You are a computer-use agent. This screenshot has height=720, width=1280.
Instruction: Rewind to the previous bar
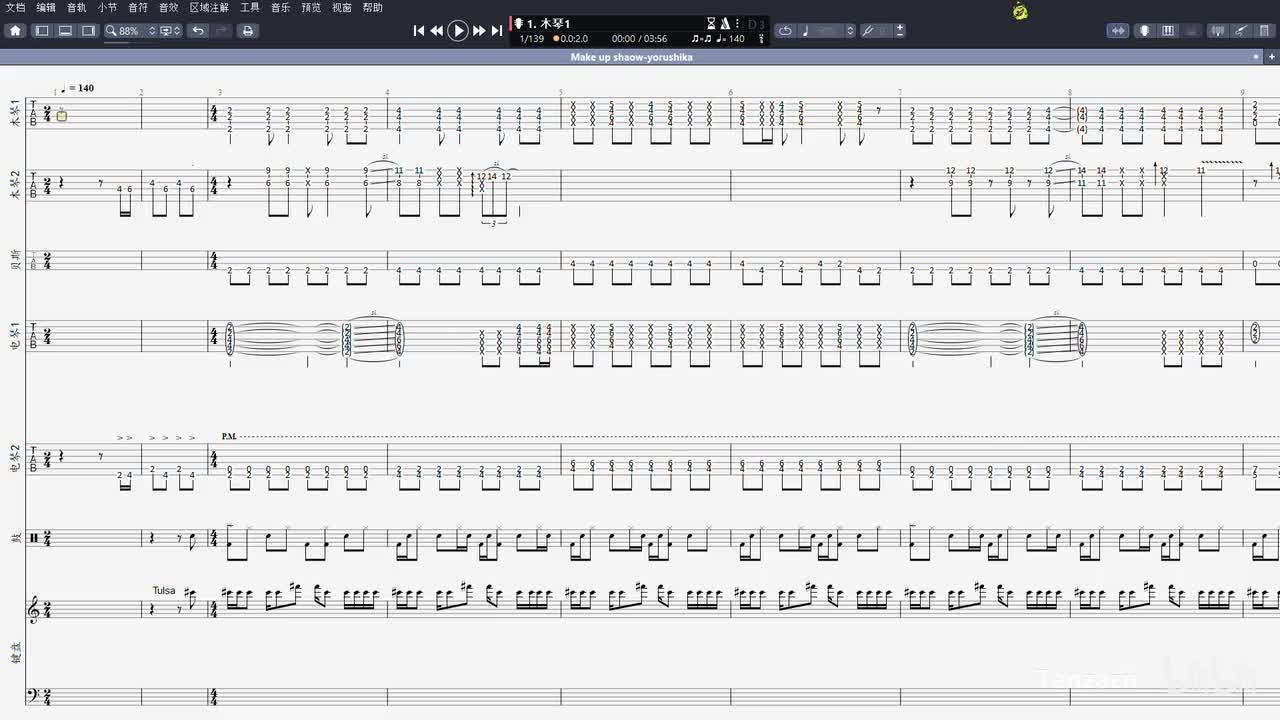pos(437,31)
